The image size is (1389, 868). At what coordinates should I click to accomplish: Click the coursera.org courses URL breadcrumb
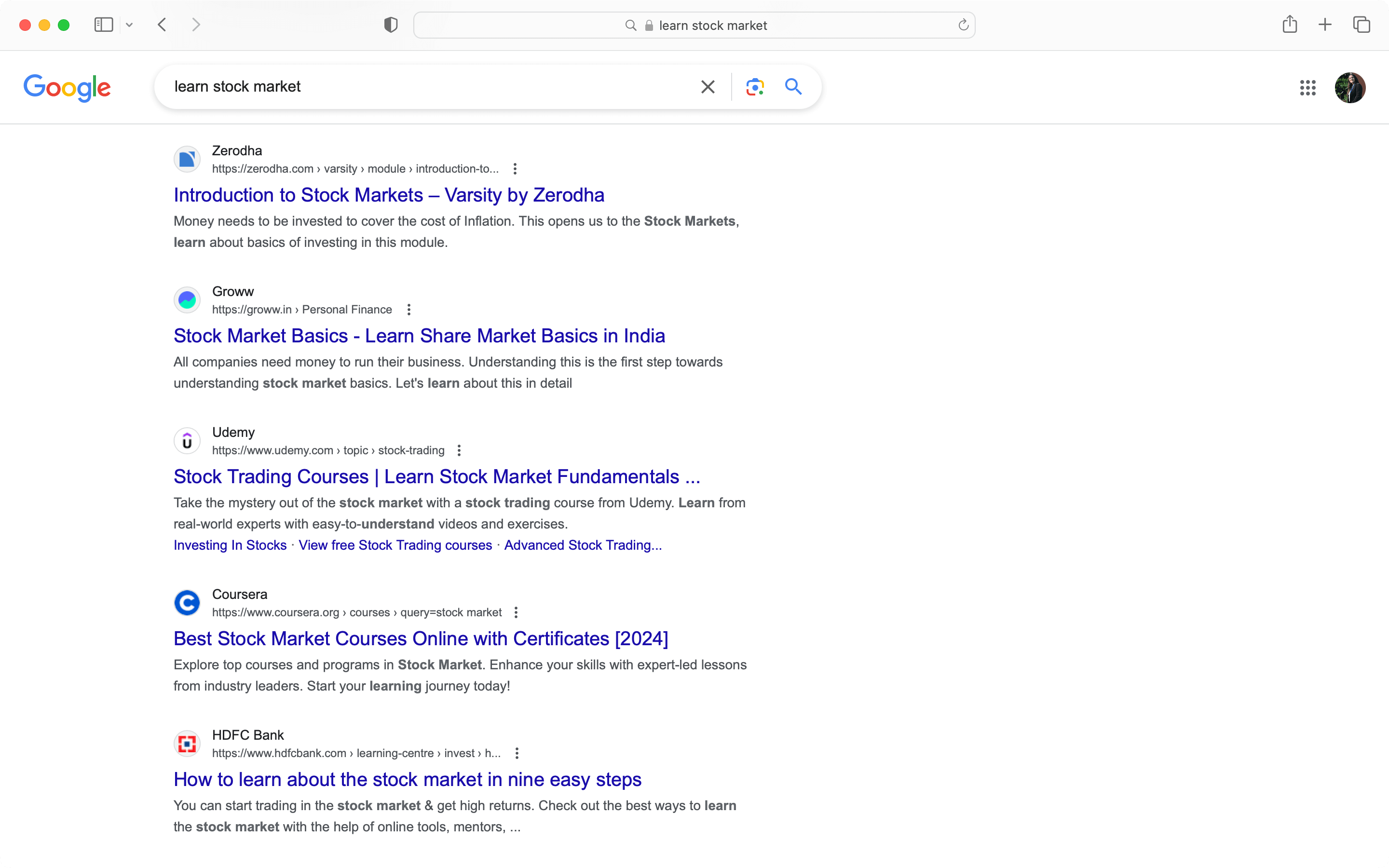click(357, 612)
